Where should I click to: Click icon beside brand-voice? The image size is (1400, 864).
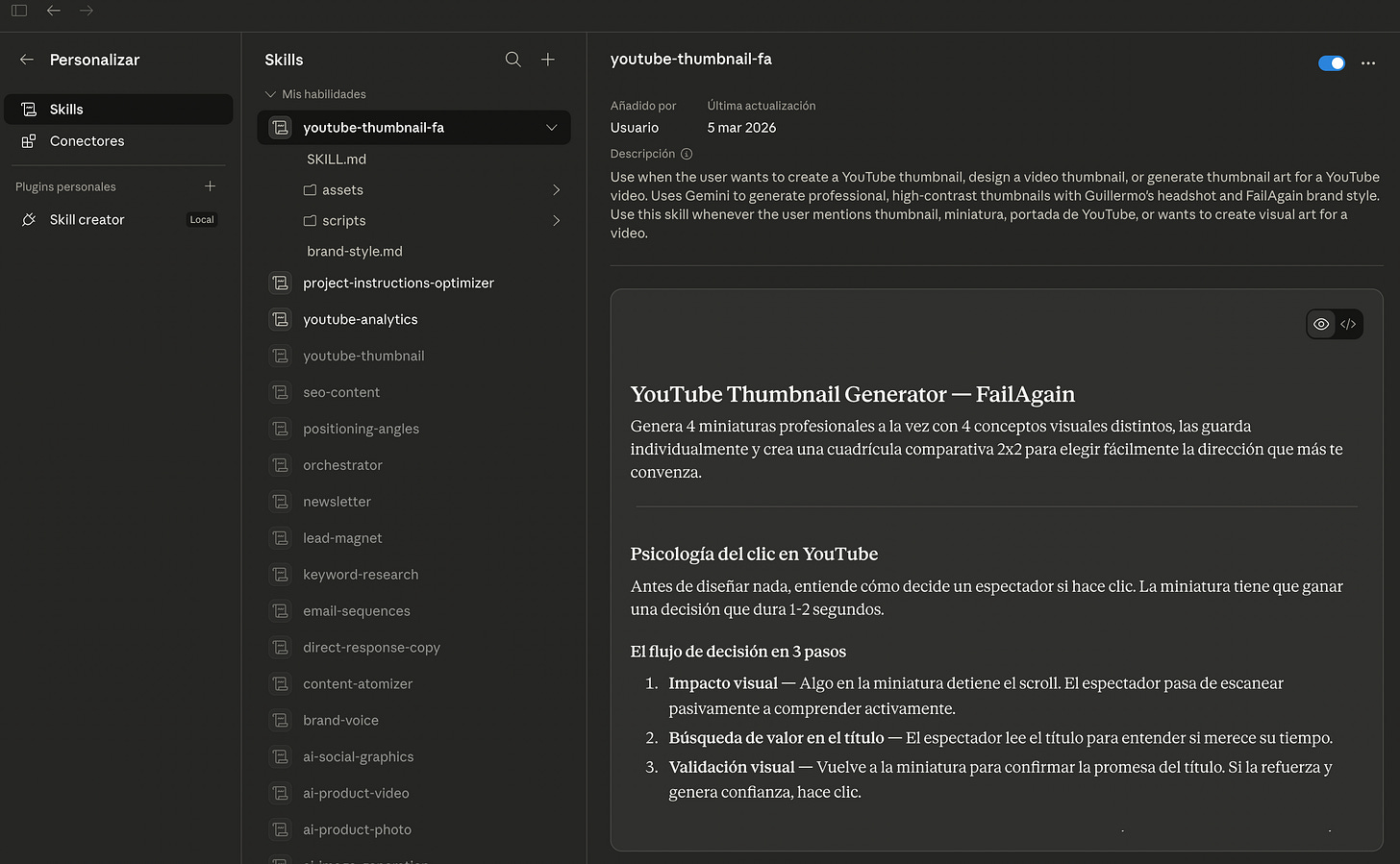coord(280,722)
